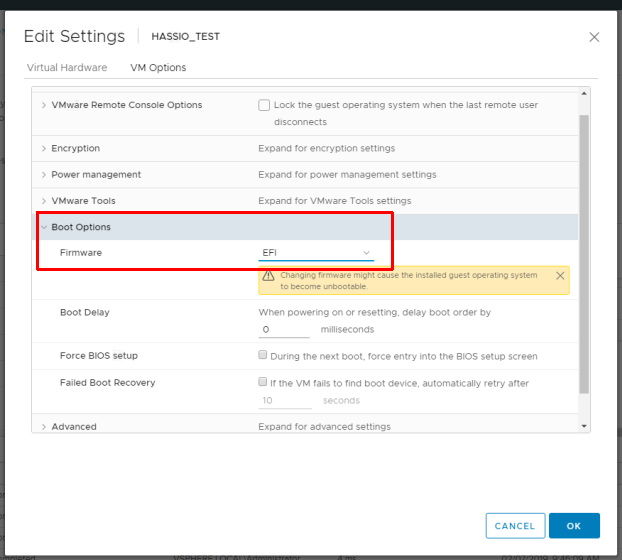Image resolution: width=622 pixels, height=560 pixels.
Task: Click the CANCEL button
Action: (x=515, y=525)
